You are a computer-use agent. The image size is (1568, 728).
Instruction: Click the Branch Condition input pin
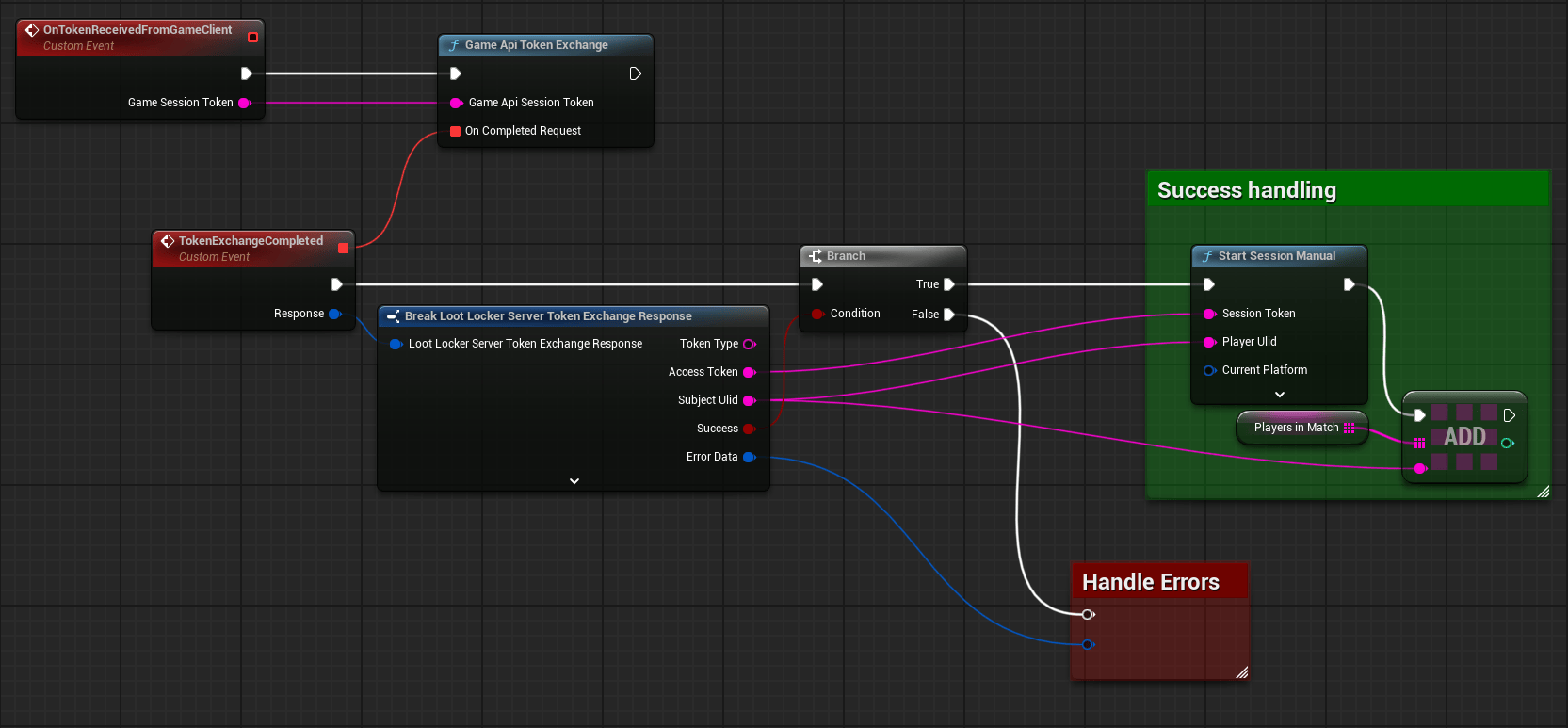817,314
